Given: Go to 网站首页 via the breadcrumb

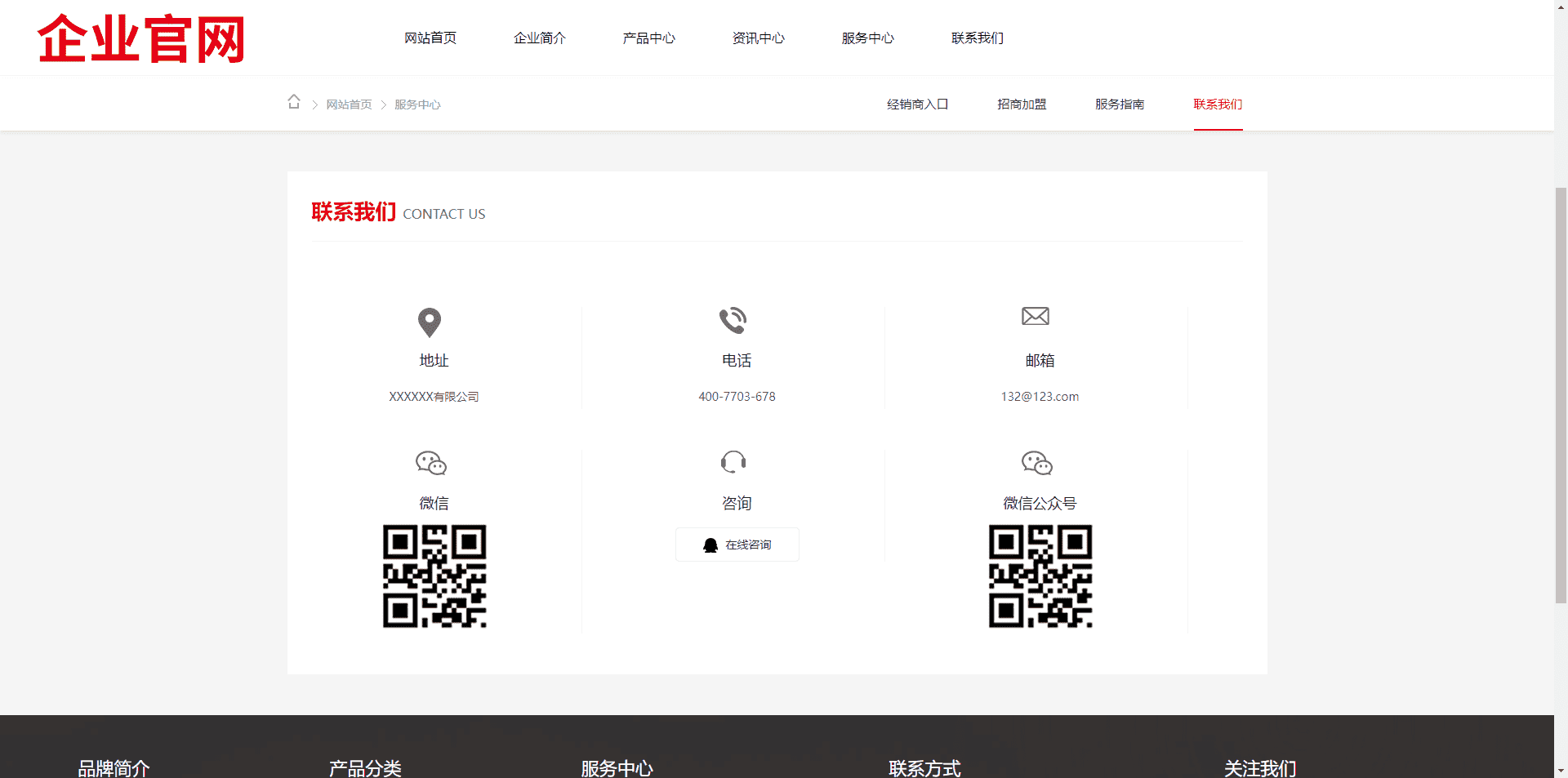Looking at the screenshot, I should [x=349, y=104].
